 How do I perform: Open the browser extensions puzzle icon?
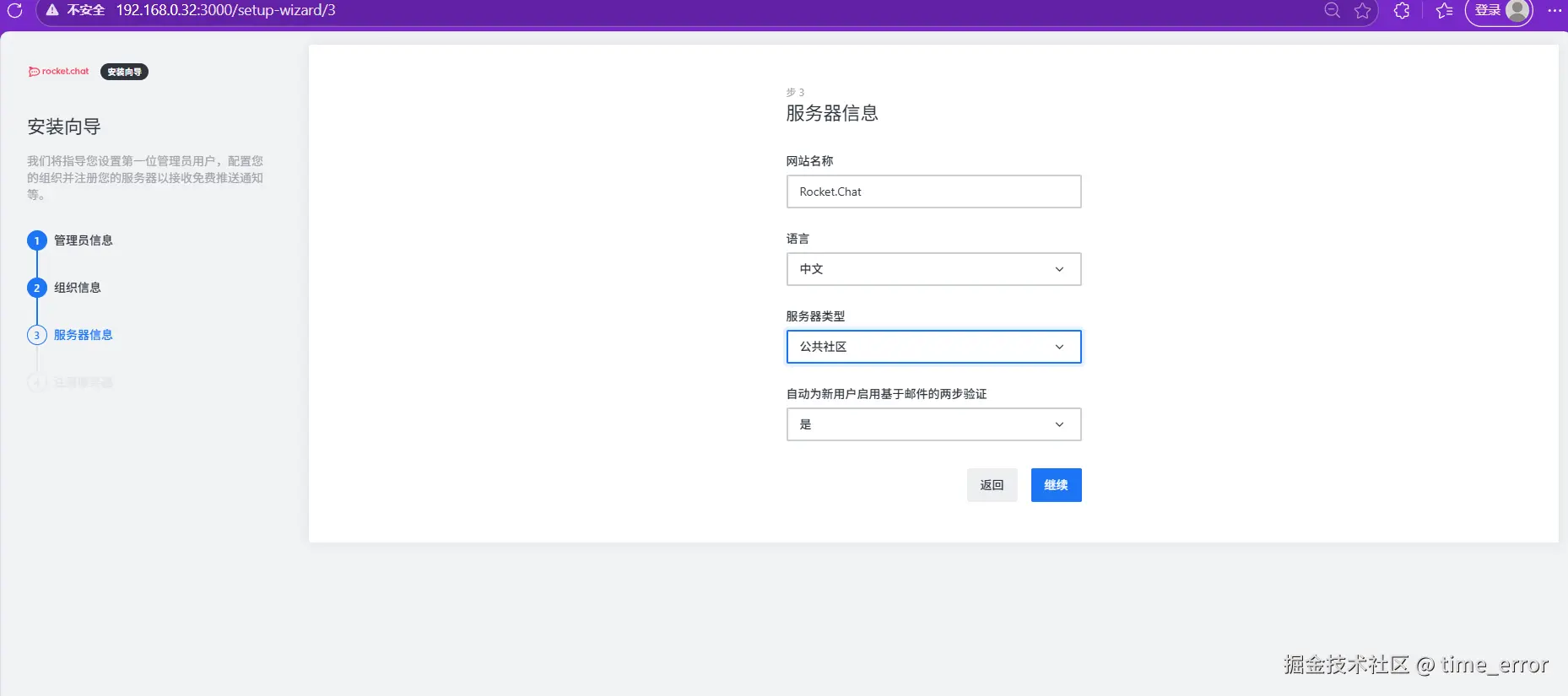click(x=1402, y=10)
